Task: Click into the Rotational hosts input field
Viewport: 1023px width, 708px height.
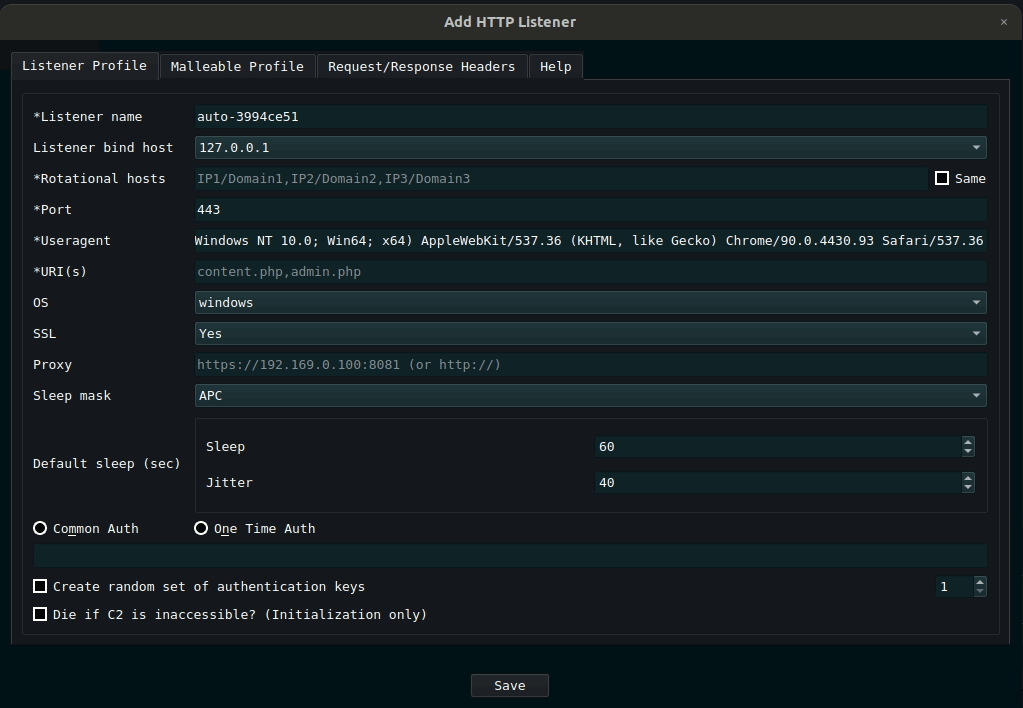Action: pos(560,179)
